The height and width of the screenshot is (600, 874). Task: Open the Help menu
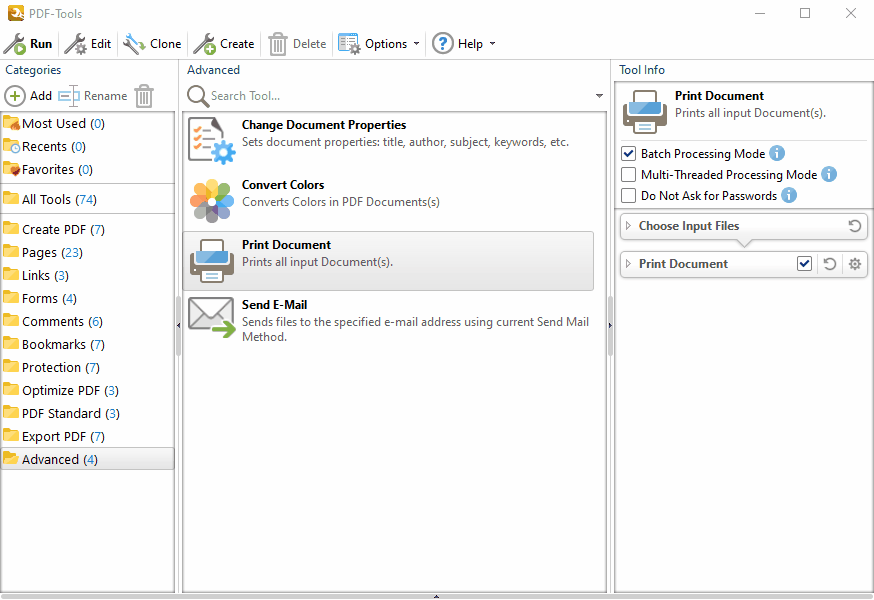point(464,43)
